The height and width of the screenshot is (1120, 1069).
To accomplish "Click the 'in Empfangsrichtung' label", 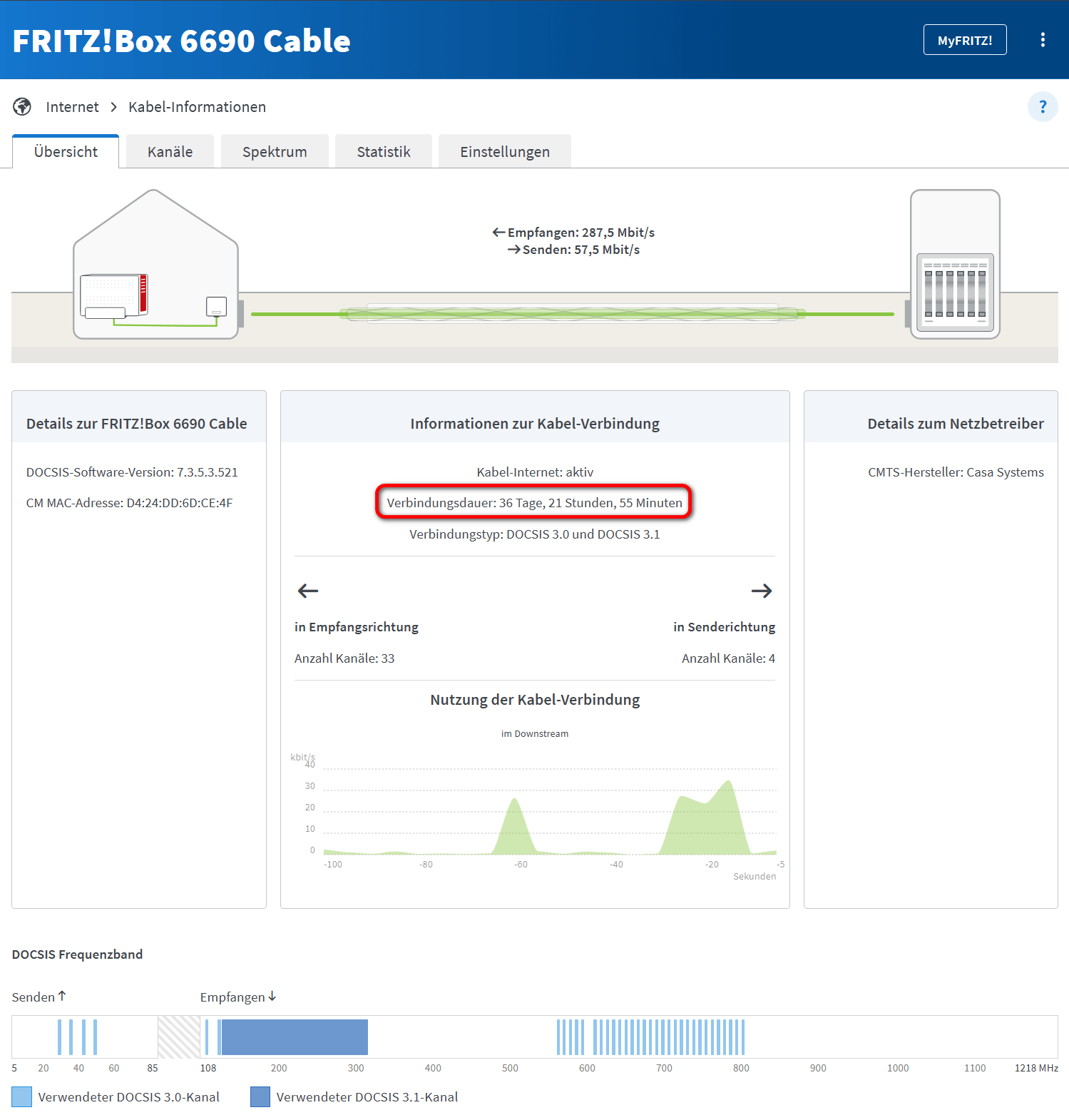I will pos(357,627).
